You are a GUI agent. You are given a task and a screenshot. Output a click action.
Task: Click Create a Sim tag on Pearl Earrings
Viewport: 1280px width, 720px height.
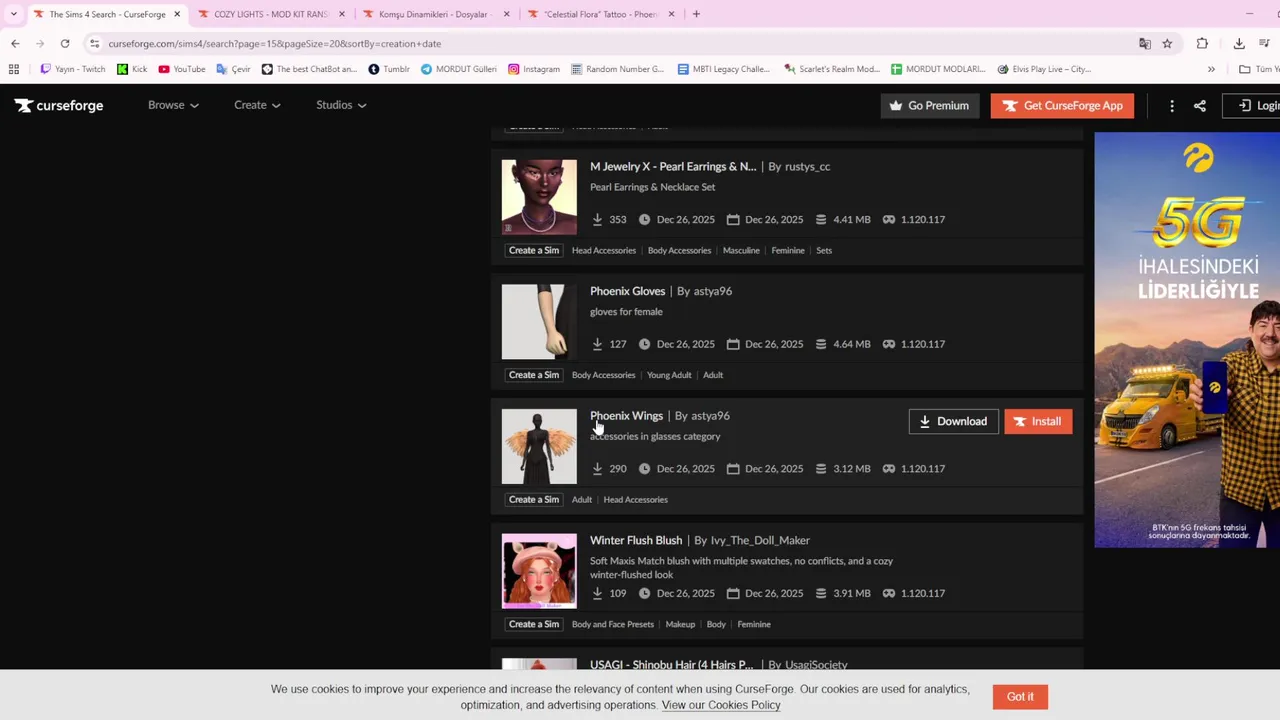[534, 250]
